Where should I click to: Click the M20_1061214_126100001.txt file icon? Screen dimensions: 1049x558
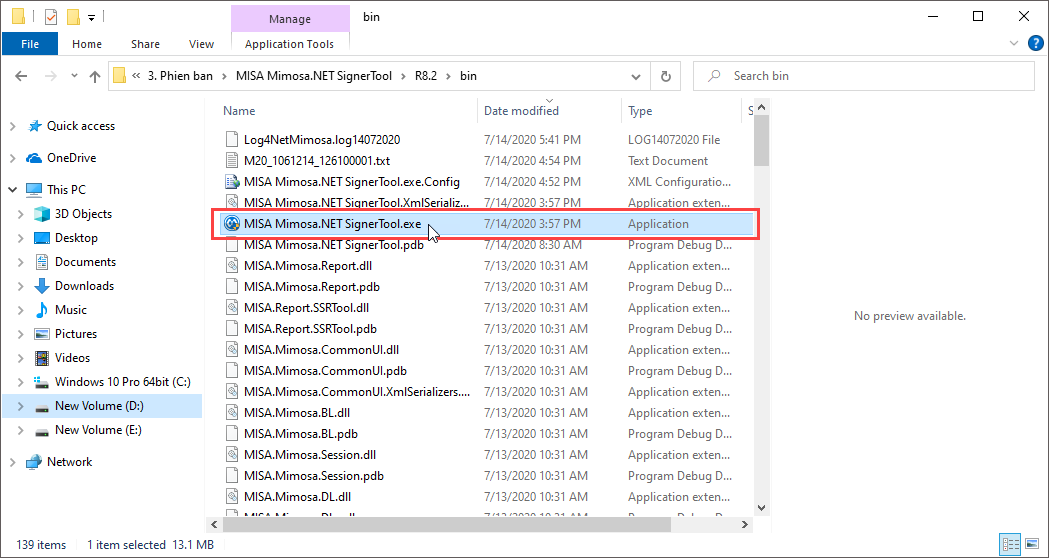tap(232, 161)
